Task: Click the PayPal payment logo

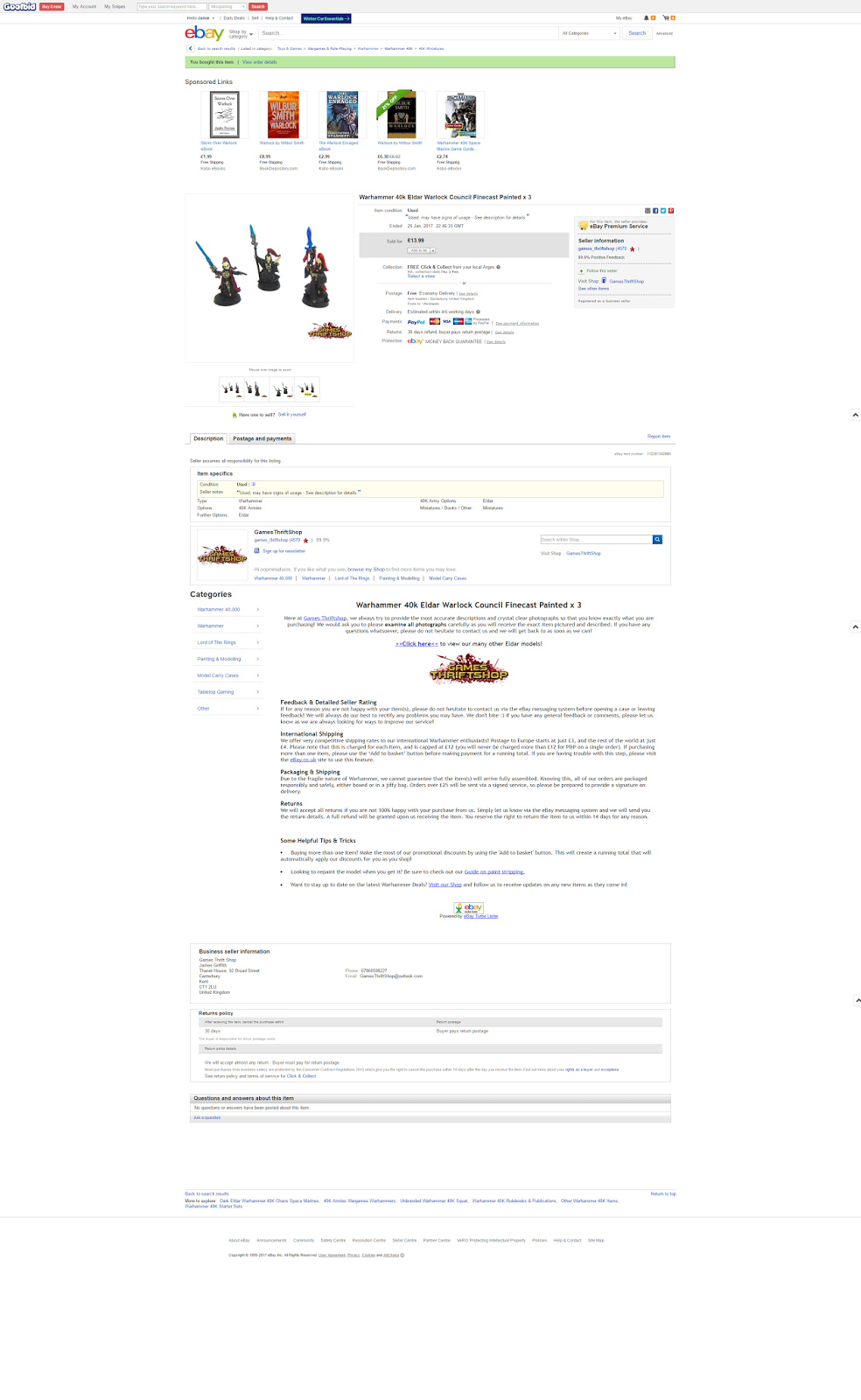Action: [416, 322]
